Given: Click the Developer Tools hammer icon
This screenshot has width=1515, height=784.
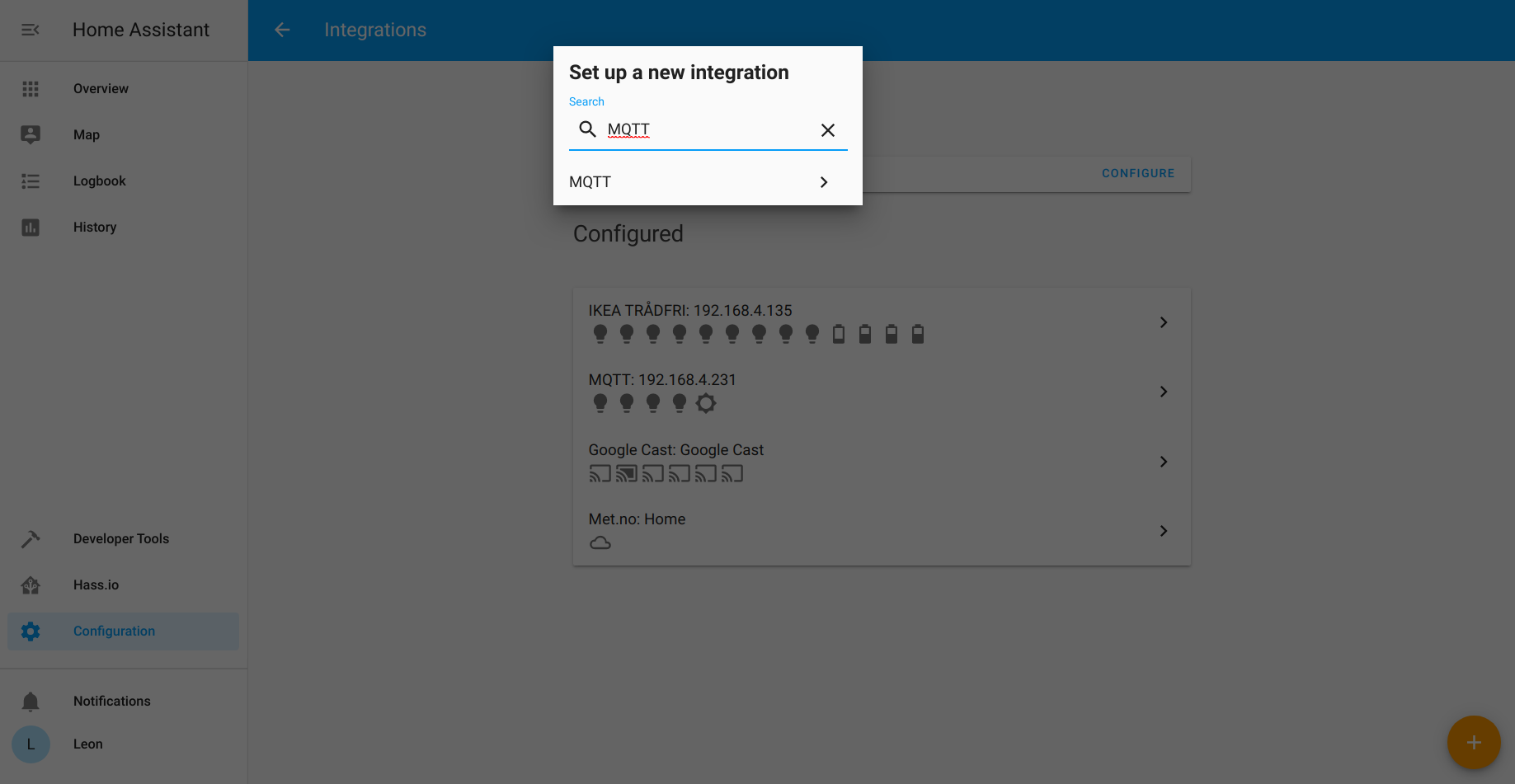Looking at the screenshot, I should [31, 538].
